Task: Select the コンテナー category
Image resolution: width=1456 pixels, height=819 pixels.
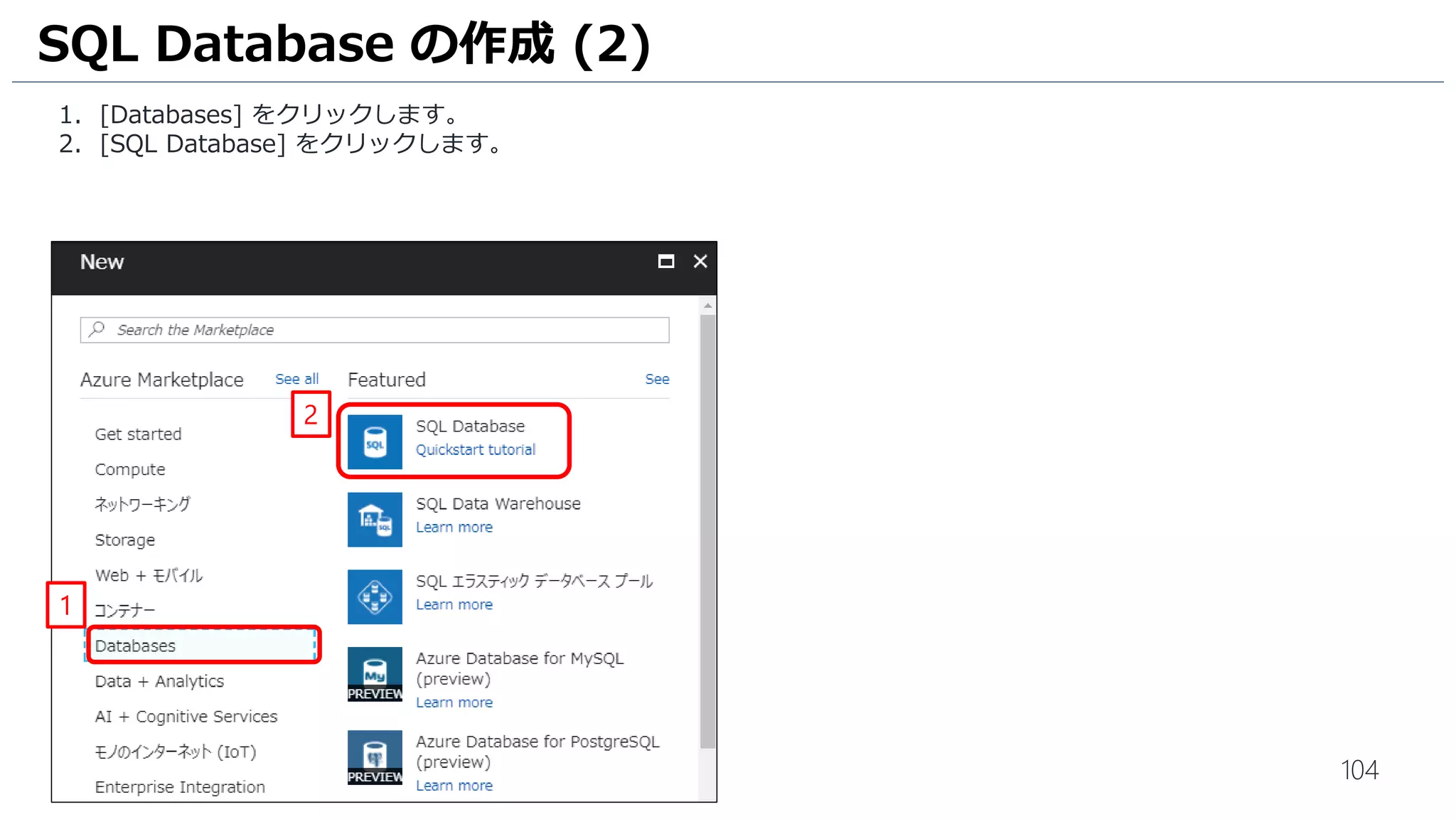Action: (x=124, y=610)
